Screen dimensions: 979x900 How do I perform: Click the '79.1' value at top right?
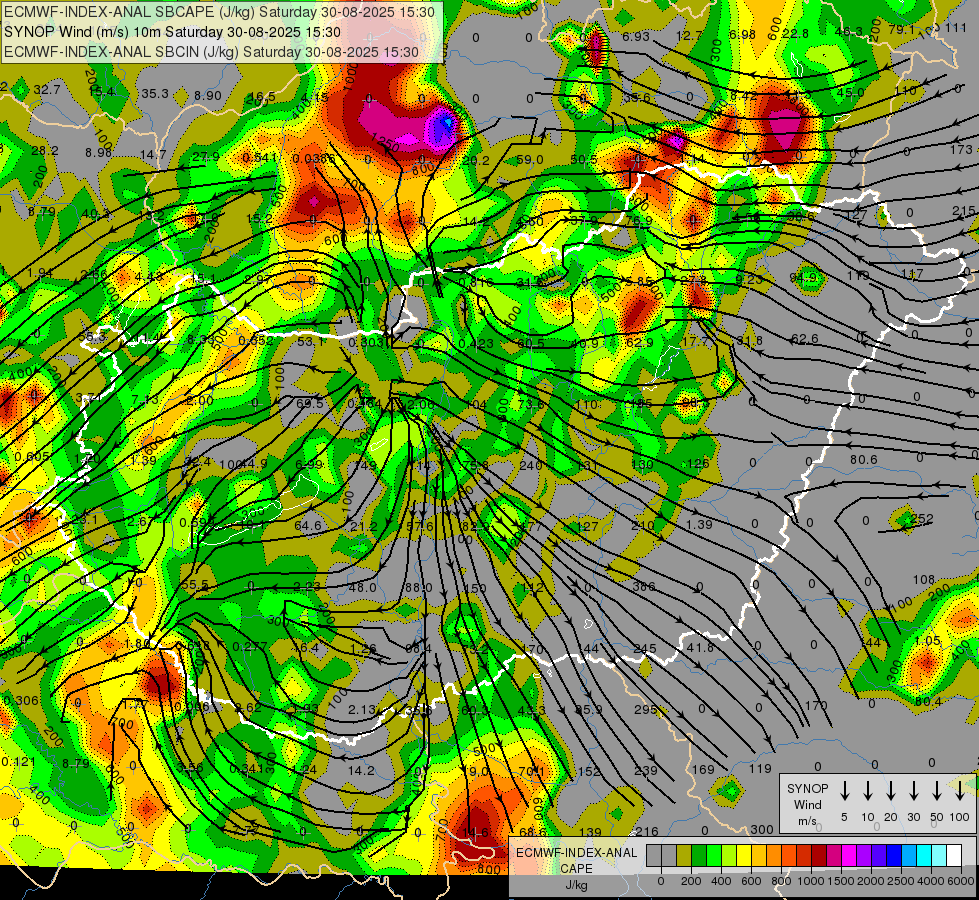pyautogui.click(x=902, y=29)
